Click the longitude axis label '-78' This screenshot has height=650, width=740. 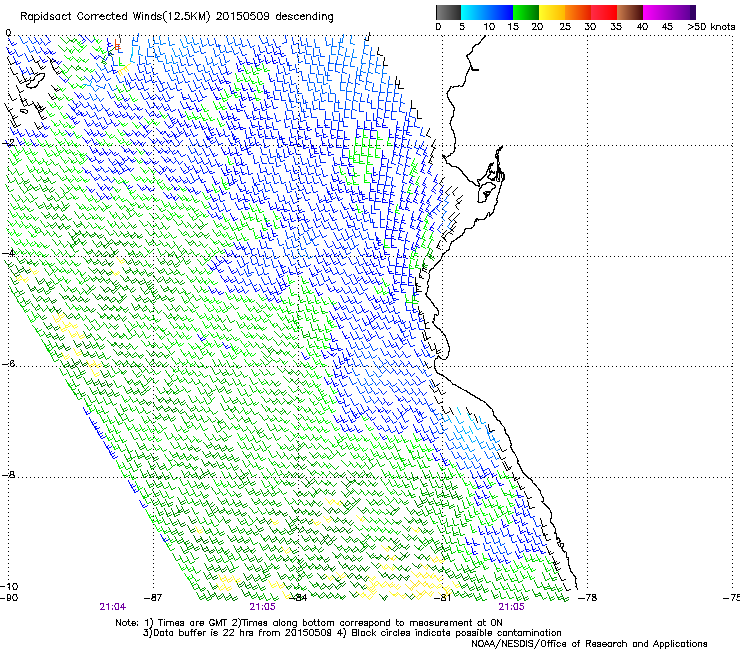click(588, 598)
